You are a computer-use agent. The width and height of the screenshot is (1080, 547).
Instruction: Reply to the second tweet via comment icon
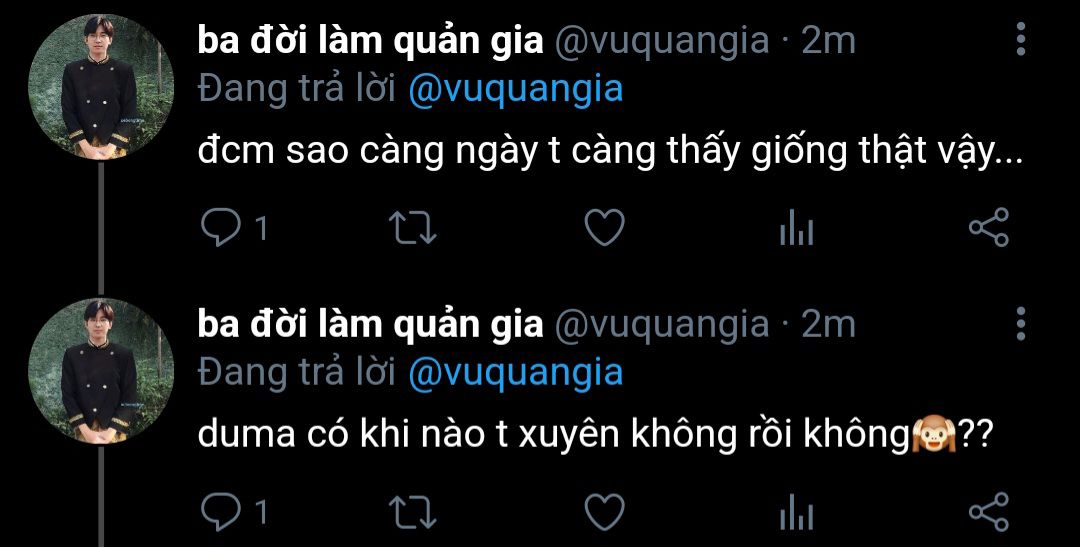(220, 513)
